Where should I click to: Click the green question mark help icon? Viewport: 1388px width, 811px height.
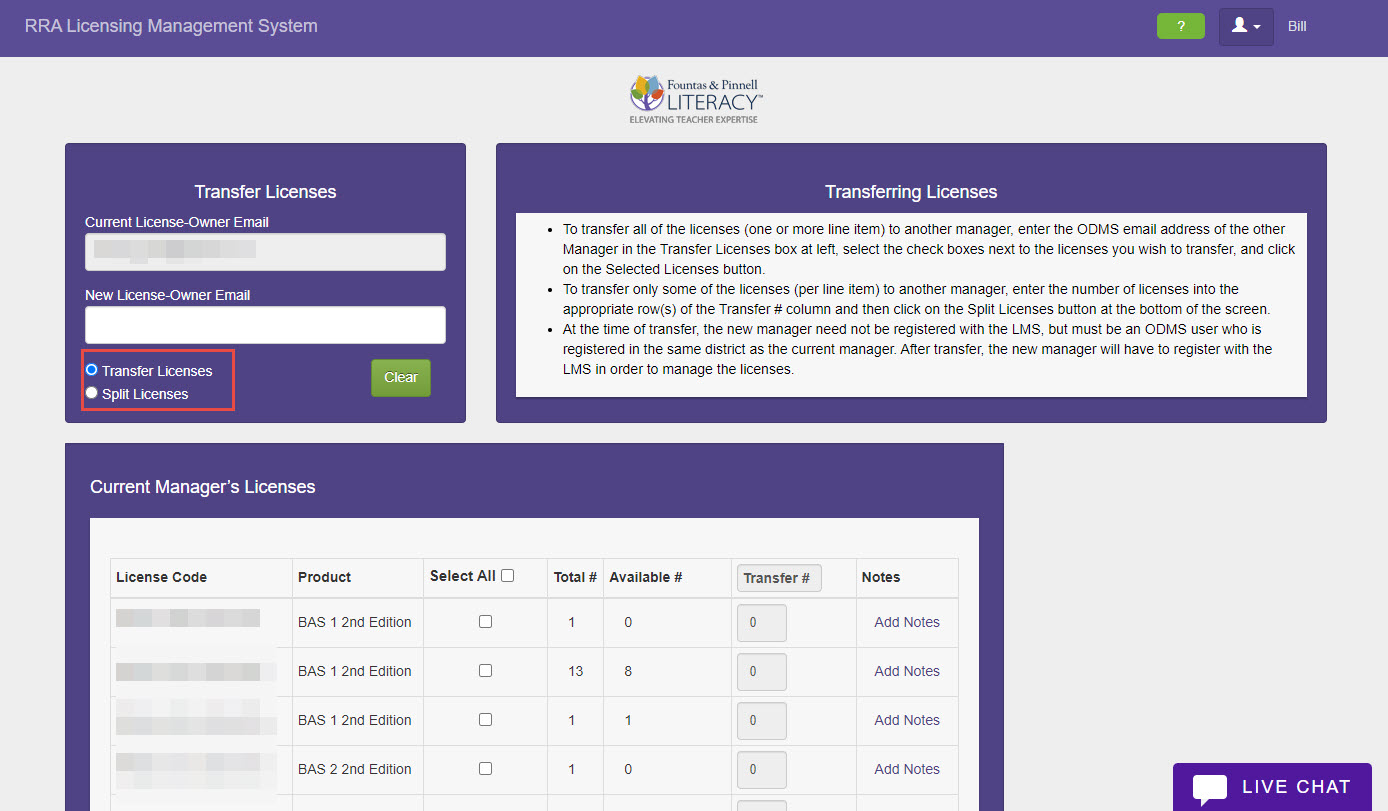[x=1181, y=26]
